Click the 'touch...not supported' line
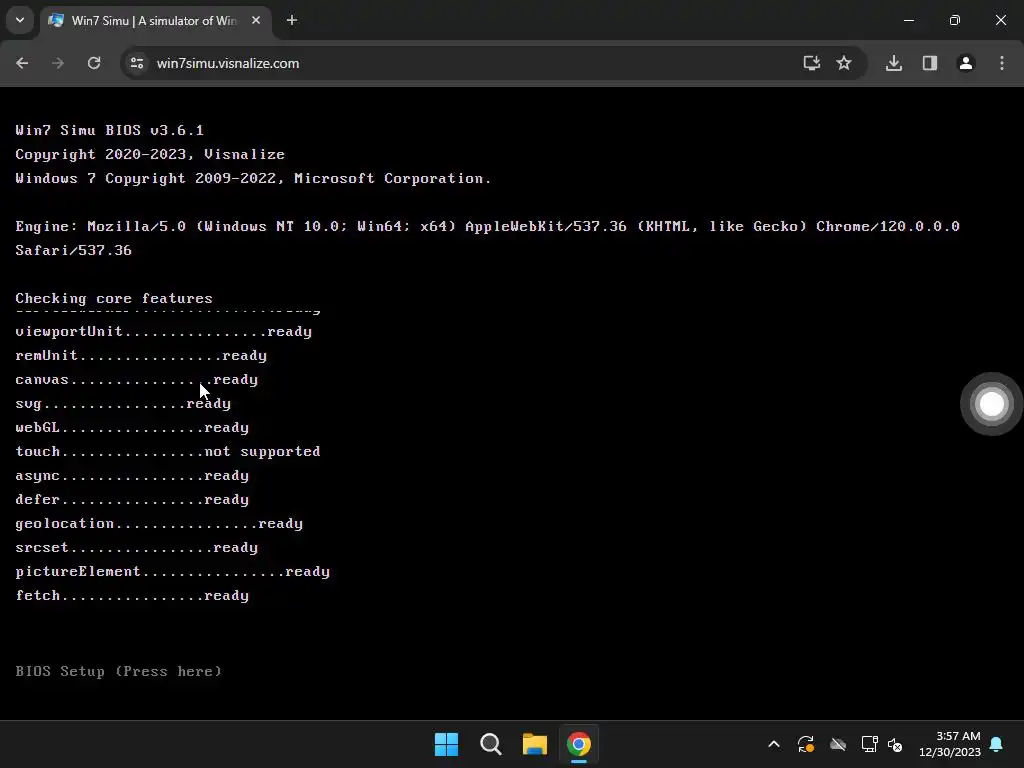This screenshot has width=1024, height=768. pyautogui.click(x=168, y=451)
